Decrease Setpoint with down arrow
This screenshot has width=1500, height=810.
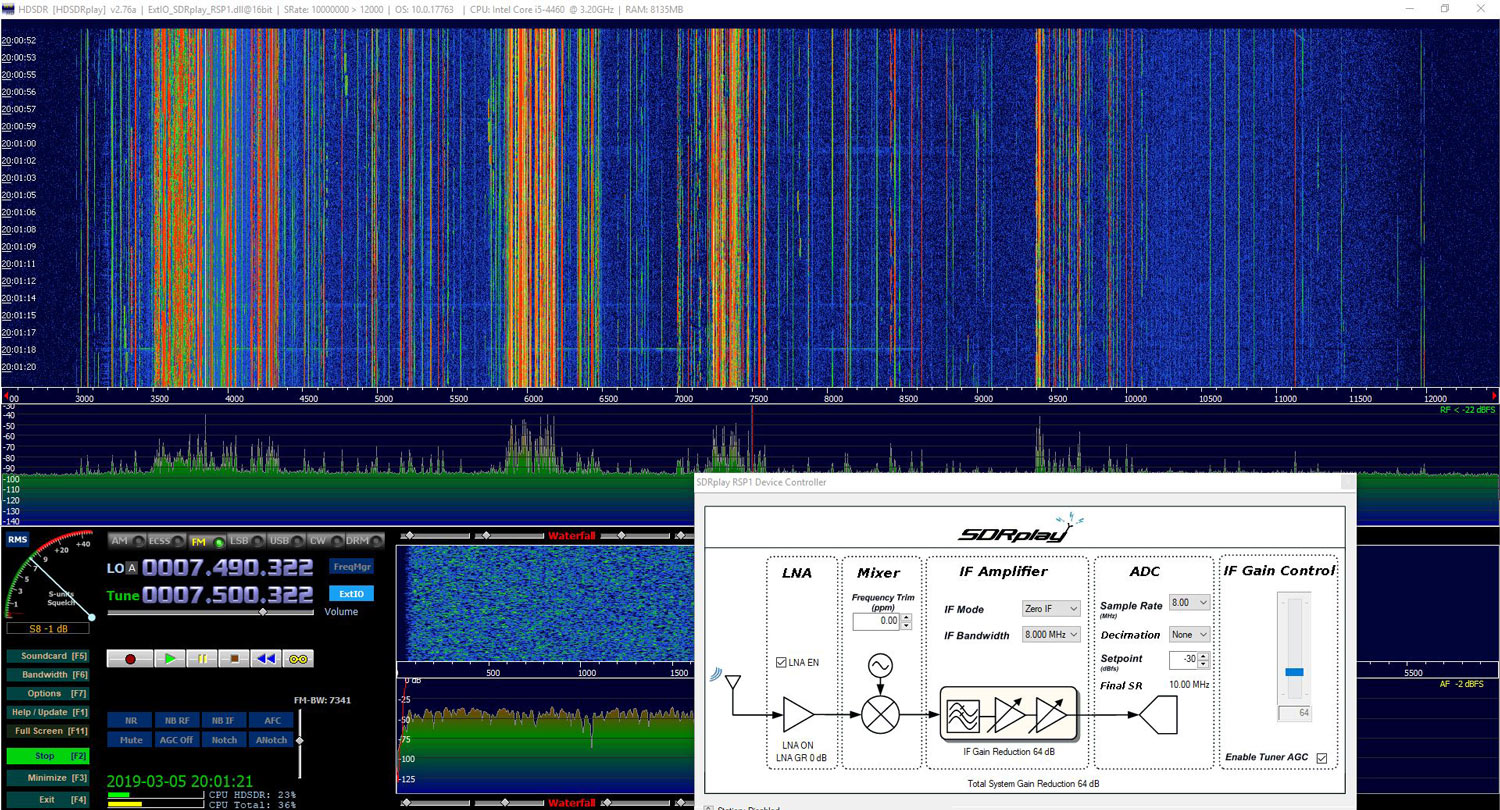click(1204, 664)
